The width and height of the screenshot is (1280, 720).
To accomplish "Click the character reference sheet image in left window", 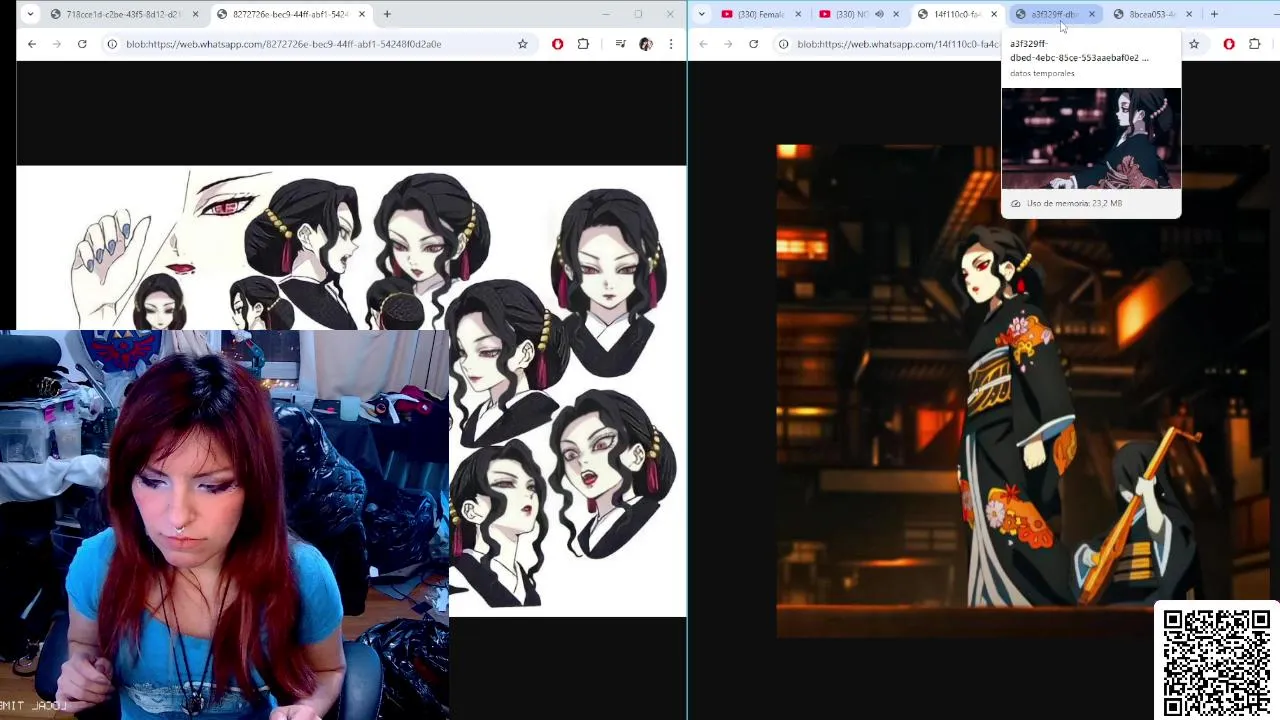I will (x=351, y=390).
